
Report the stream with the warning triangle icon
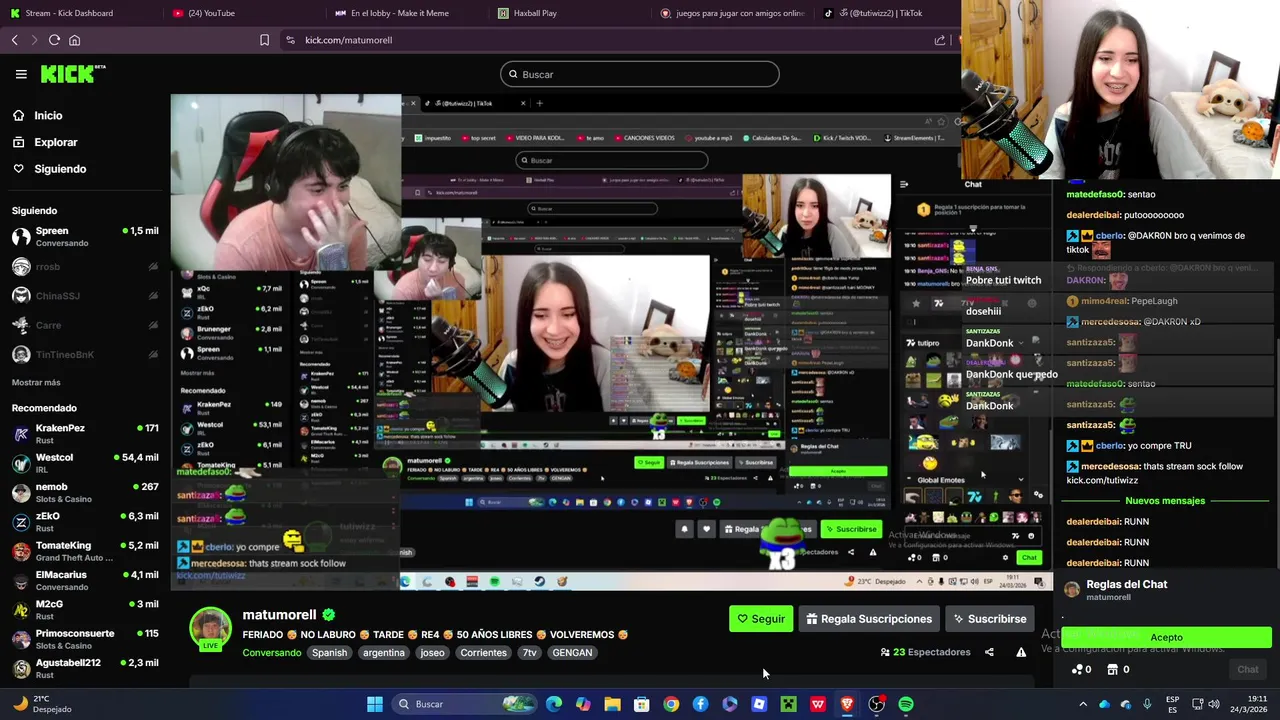pos(1021,652)
